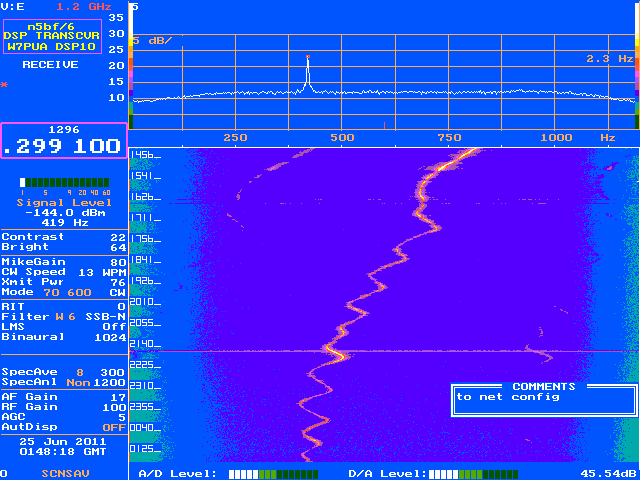Toggle the RECEIVE mode indicator
Viewport: 640px width, 480px height.
click(50, 64)
